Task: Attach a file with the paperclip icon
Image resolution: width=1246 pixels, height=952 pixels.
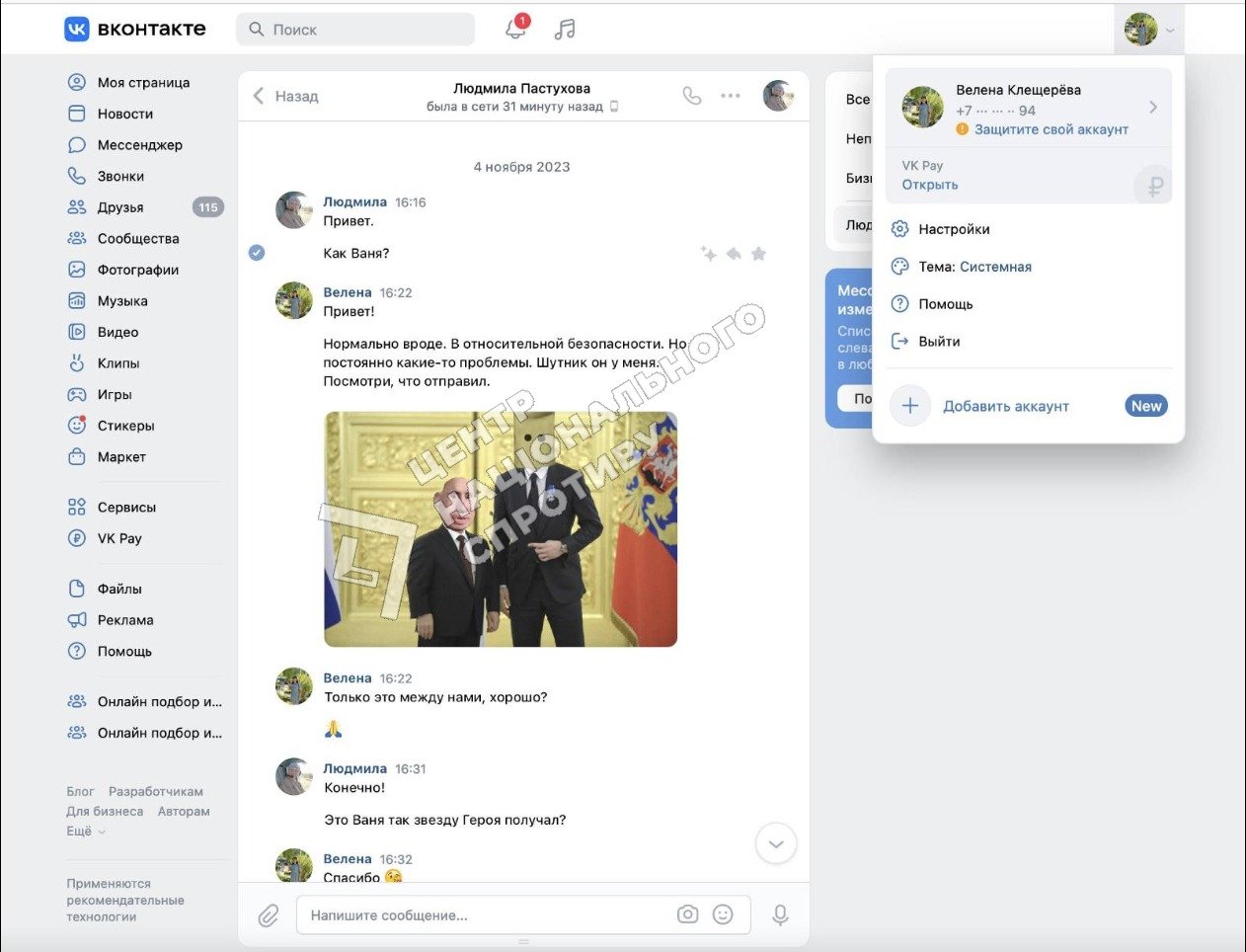Action: click(x=269, y=915)
